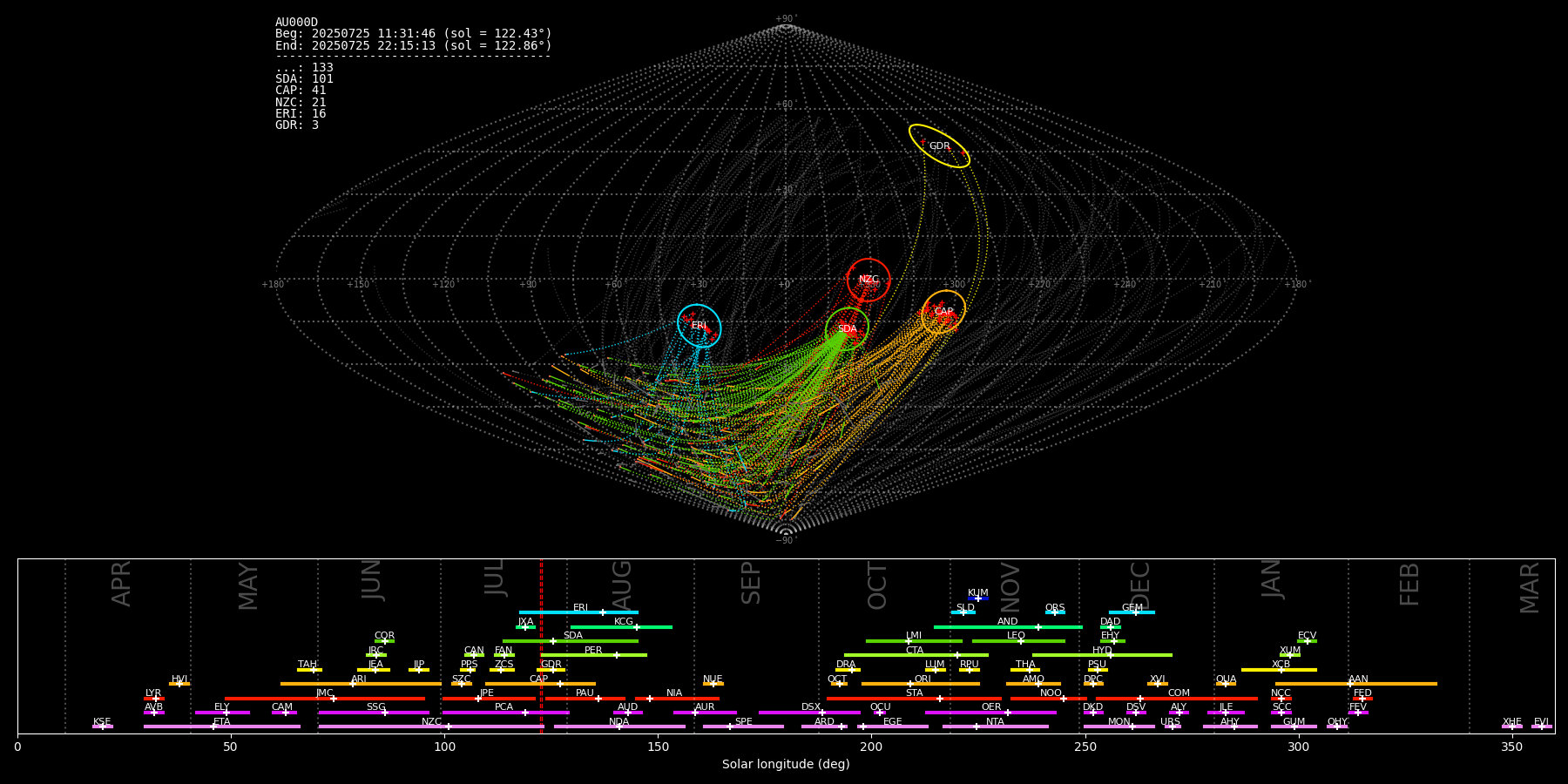Select the green SDA radiant circle on map

[x=847, y=328]
